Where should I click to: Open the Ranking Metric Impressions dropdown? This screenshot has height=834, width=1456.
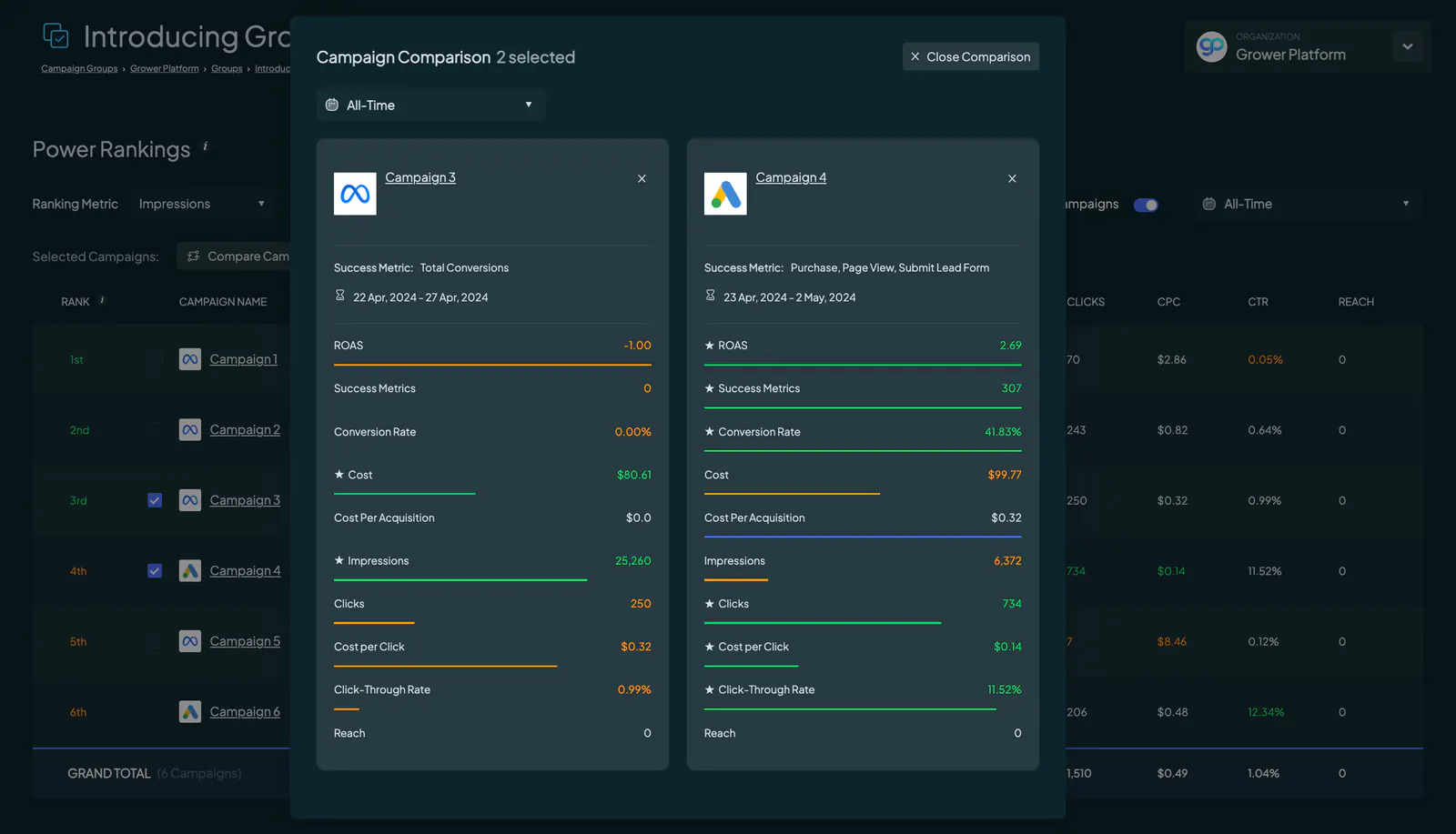tap(202, 204)
